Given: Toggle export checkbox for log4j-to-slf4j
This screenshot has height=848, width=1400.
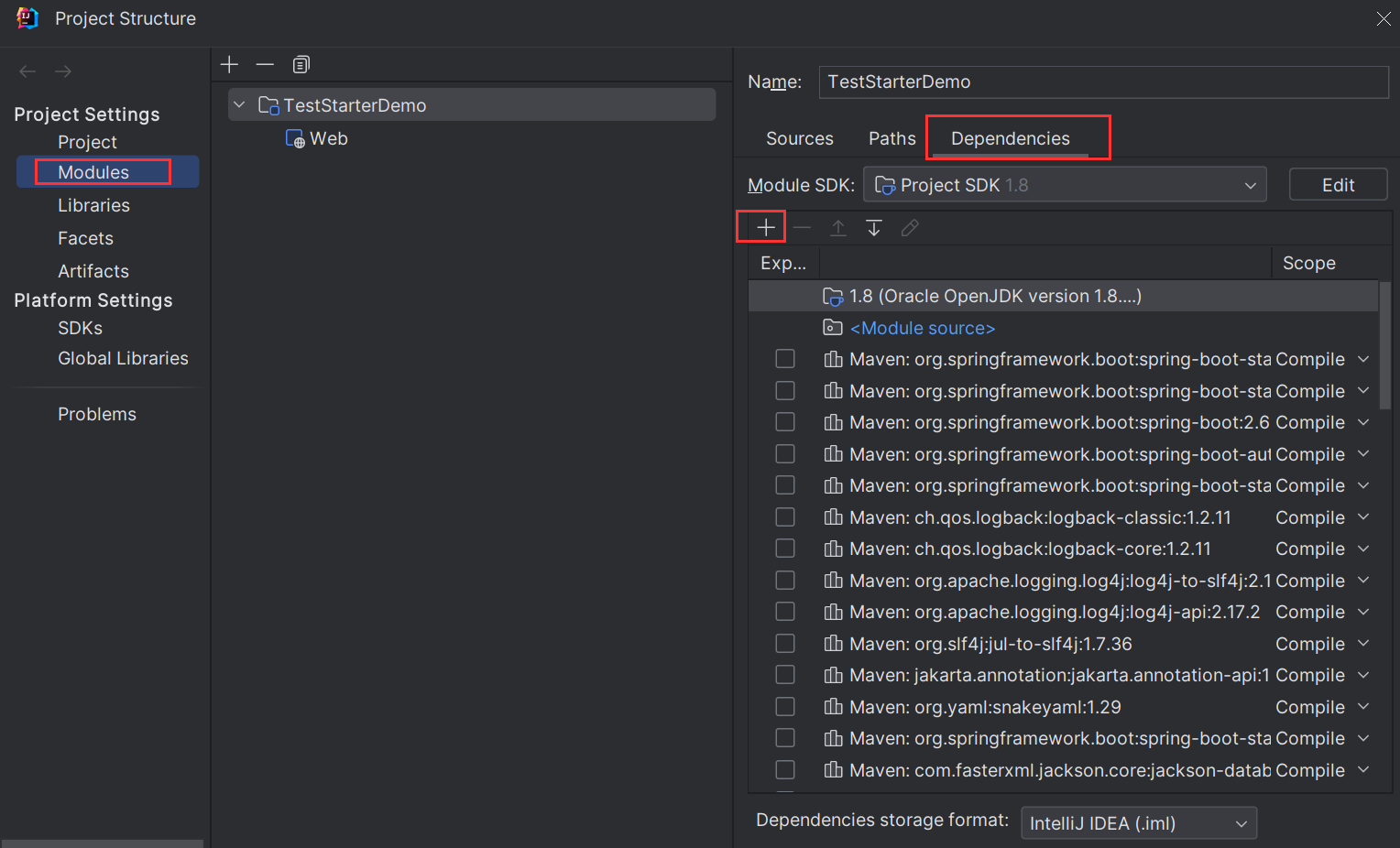Looking at the screenshot, I should pos(785,581).
